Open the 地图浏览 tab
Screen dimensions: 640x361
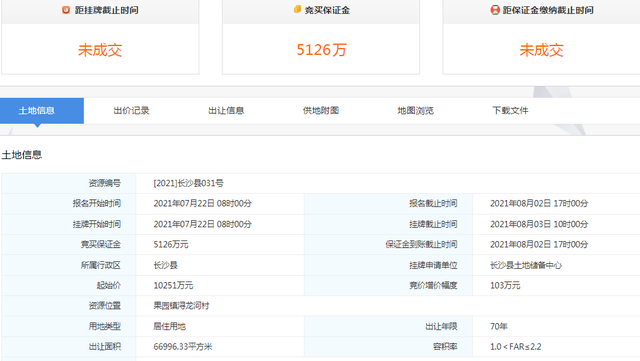[x=416, y=111]
